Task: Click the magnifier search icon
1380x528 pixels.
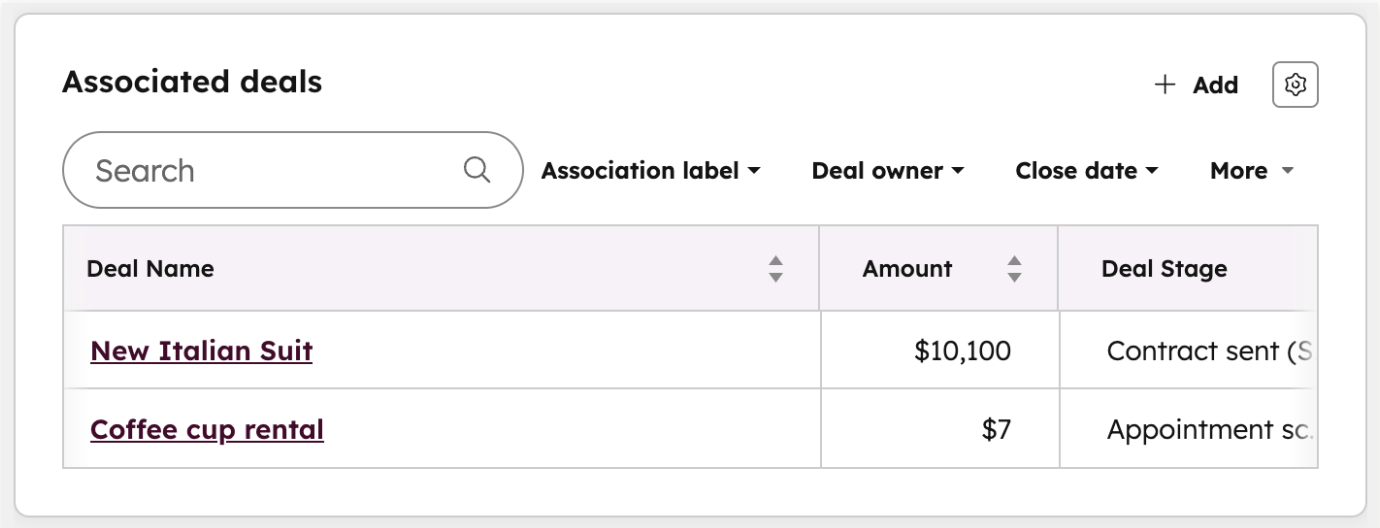Action: [x=477, y=170]
